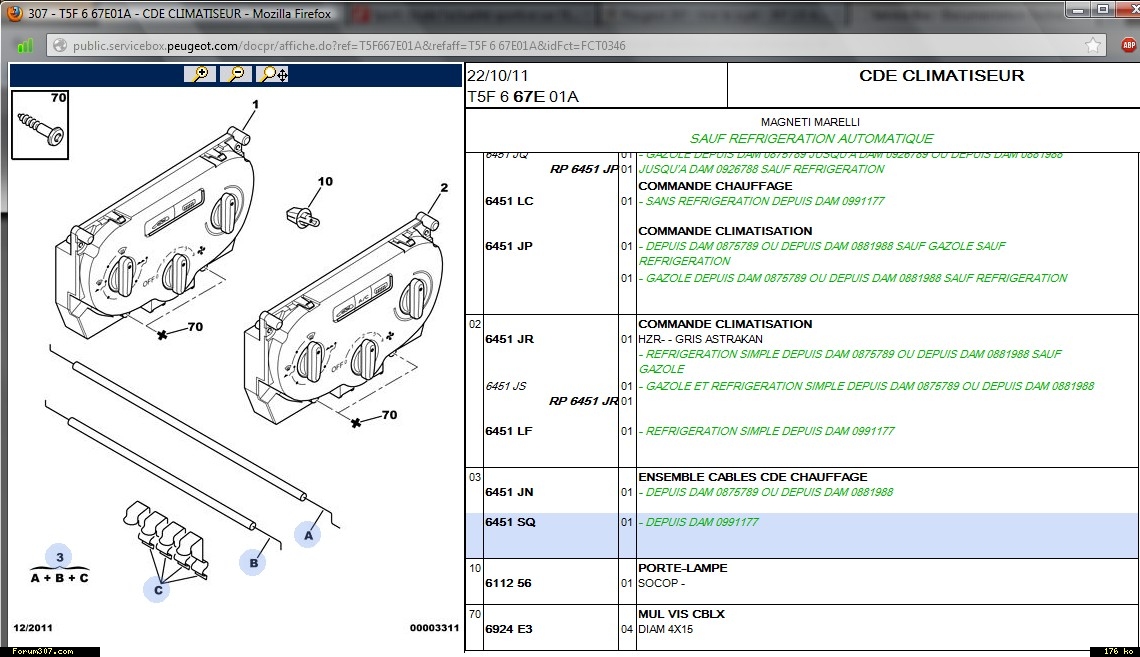Click the zoom out magnifier icon
The height and width of the screenshot is (657, 1140).
click(236, 74)
